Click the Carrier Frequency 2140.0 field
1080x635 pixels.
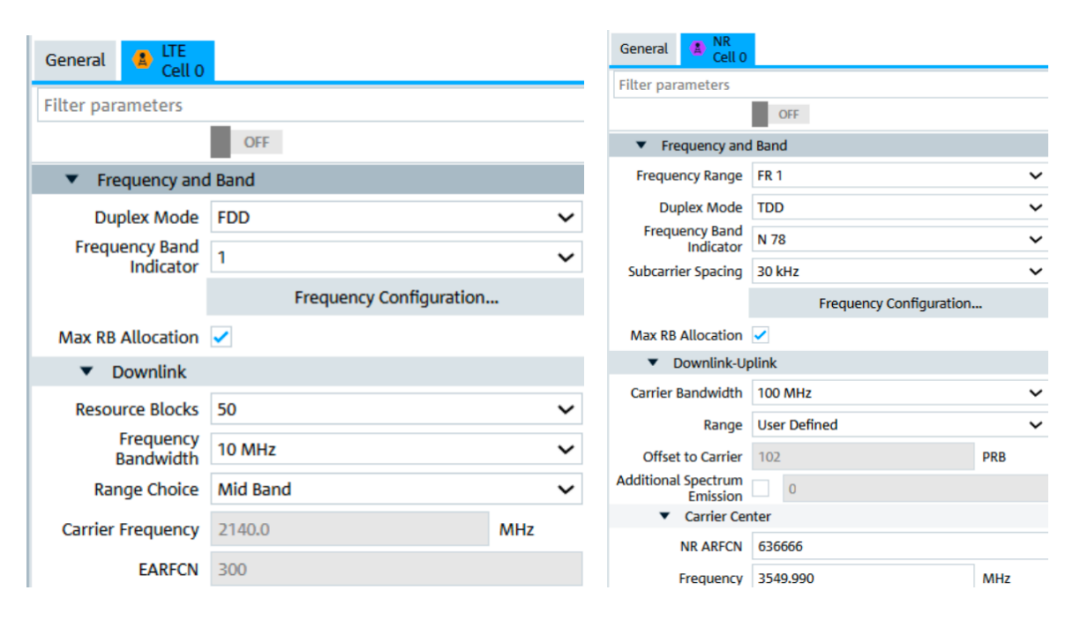350,530
